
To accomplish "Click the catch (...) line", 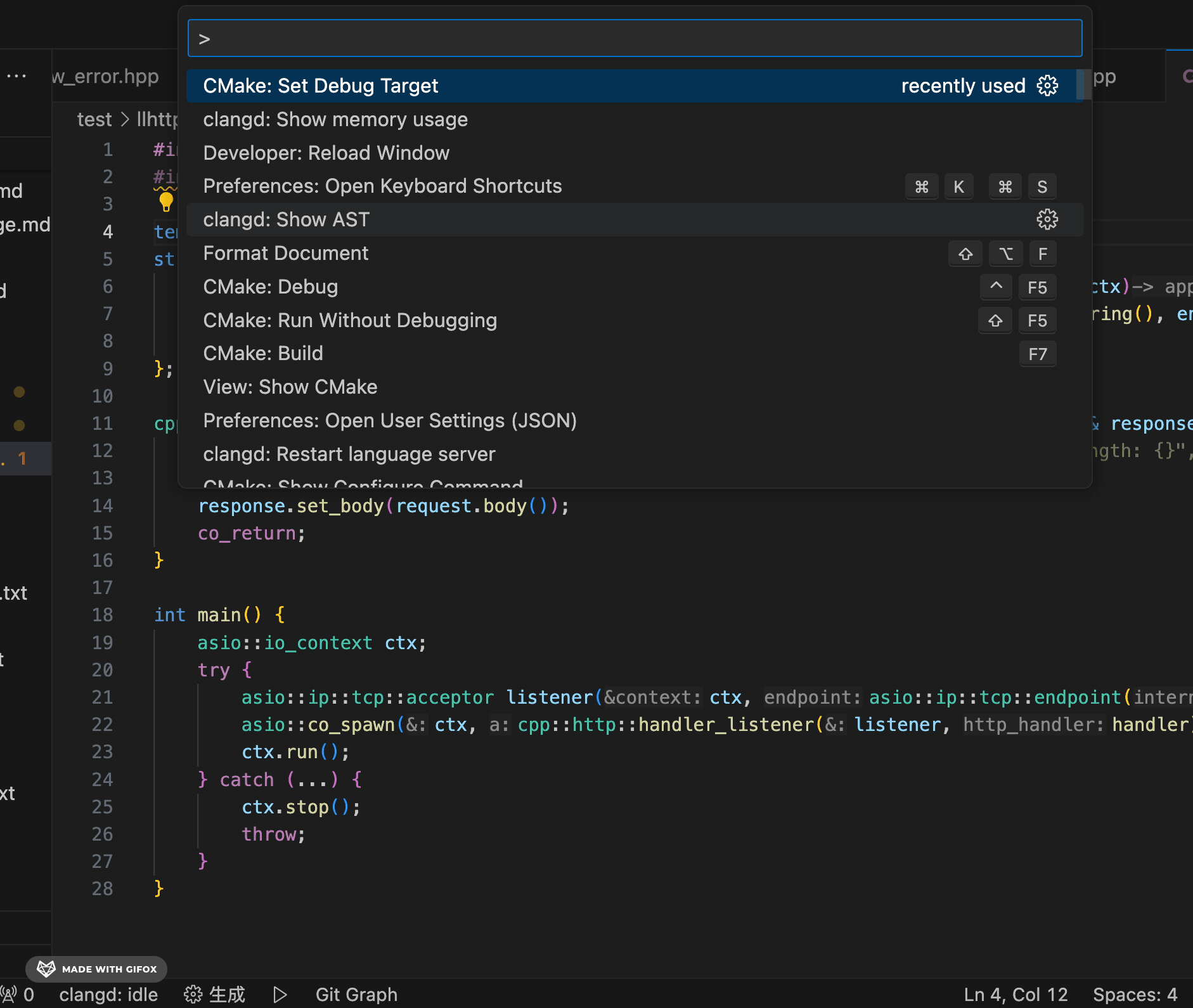I will (x=280, y=779).
